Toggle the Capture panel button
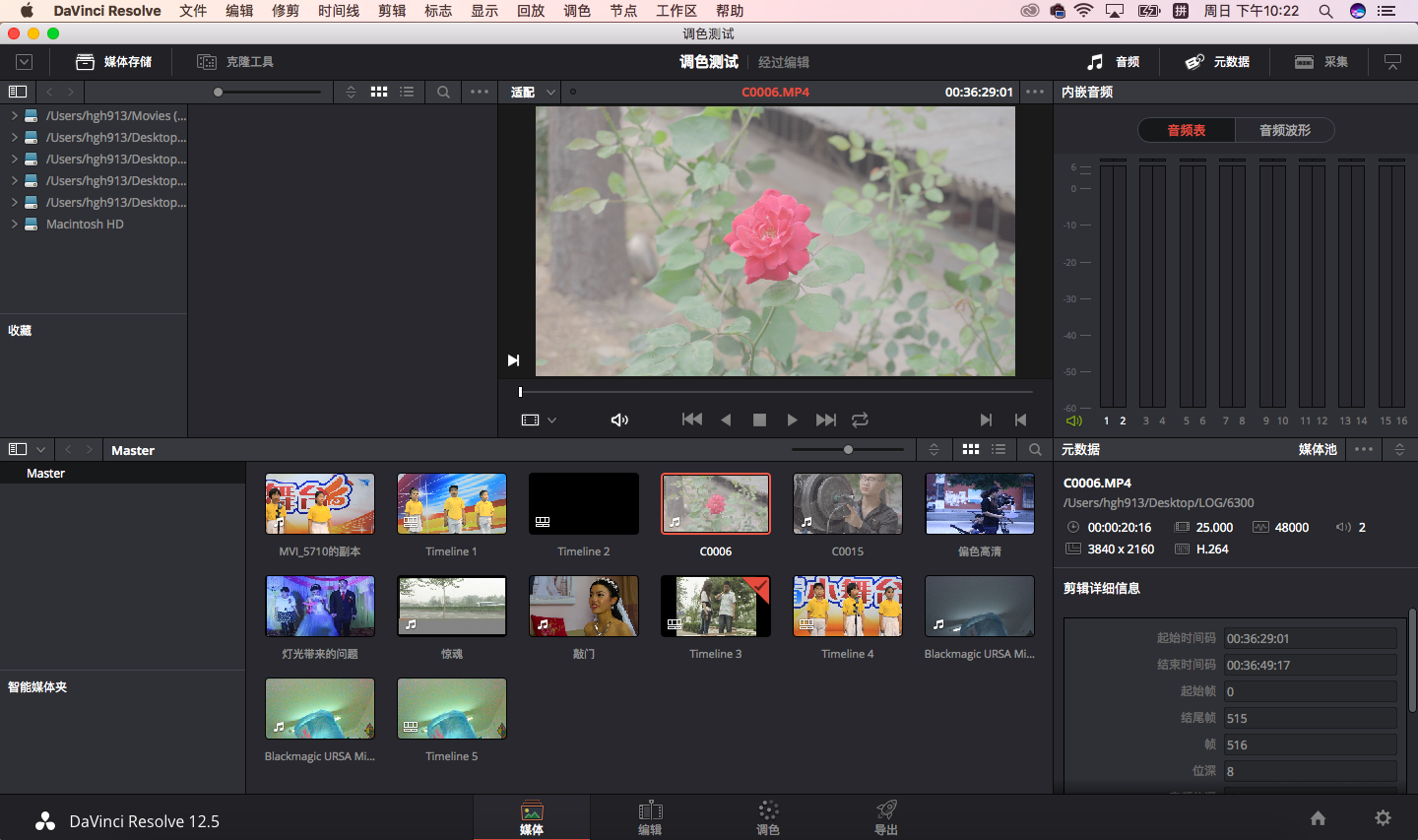This screenshot has width=1418, height=840. coord(1321,62)
